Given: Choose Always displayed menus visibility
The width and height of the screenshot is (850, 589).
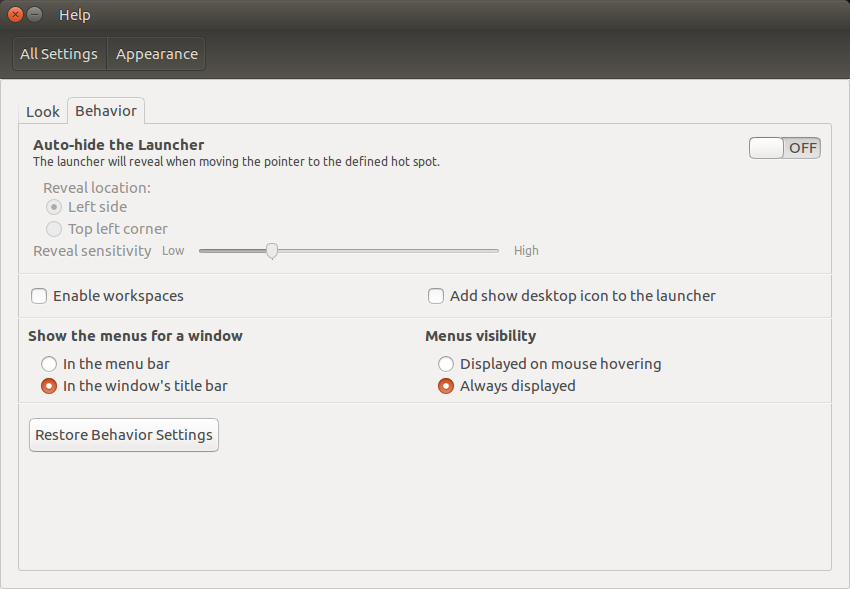Looking at the screenshot, I should click(x=446, y=386).
